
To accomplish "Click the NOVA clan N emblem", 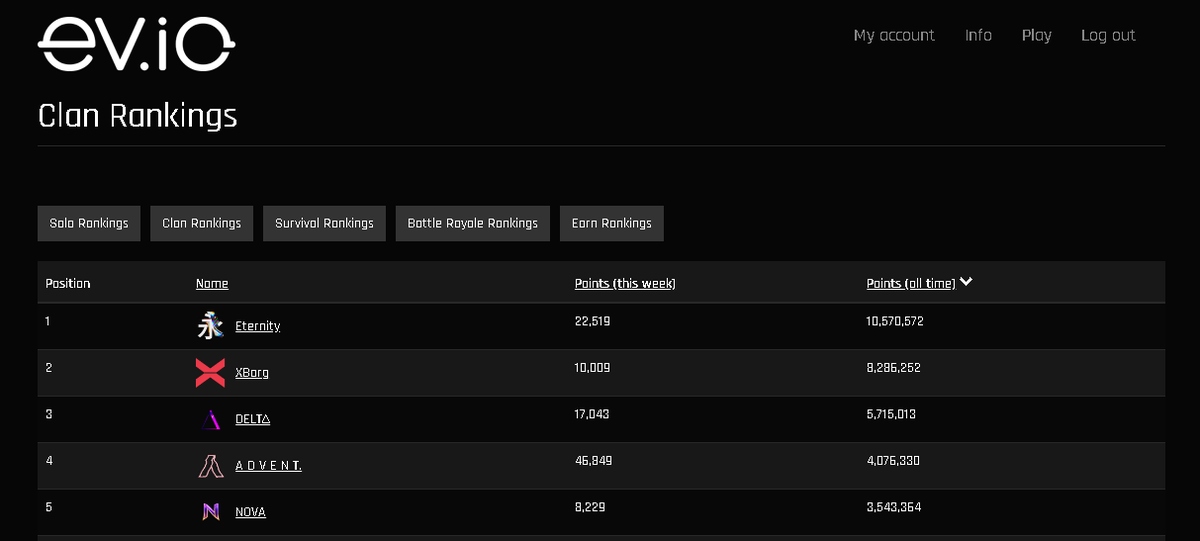I will [x=210, y=512].
